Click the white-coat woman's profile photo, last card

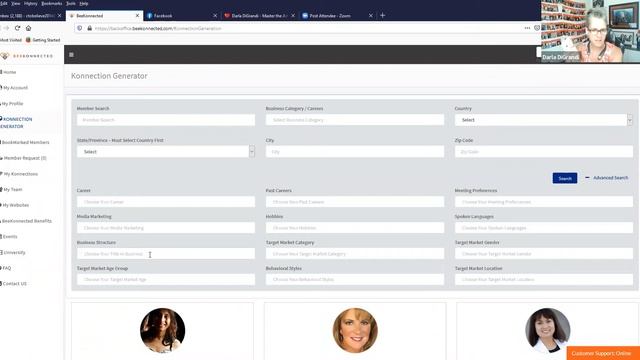548,330
